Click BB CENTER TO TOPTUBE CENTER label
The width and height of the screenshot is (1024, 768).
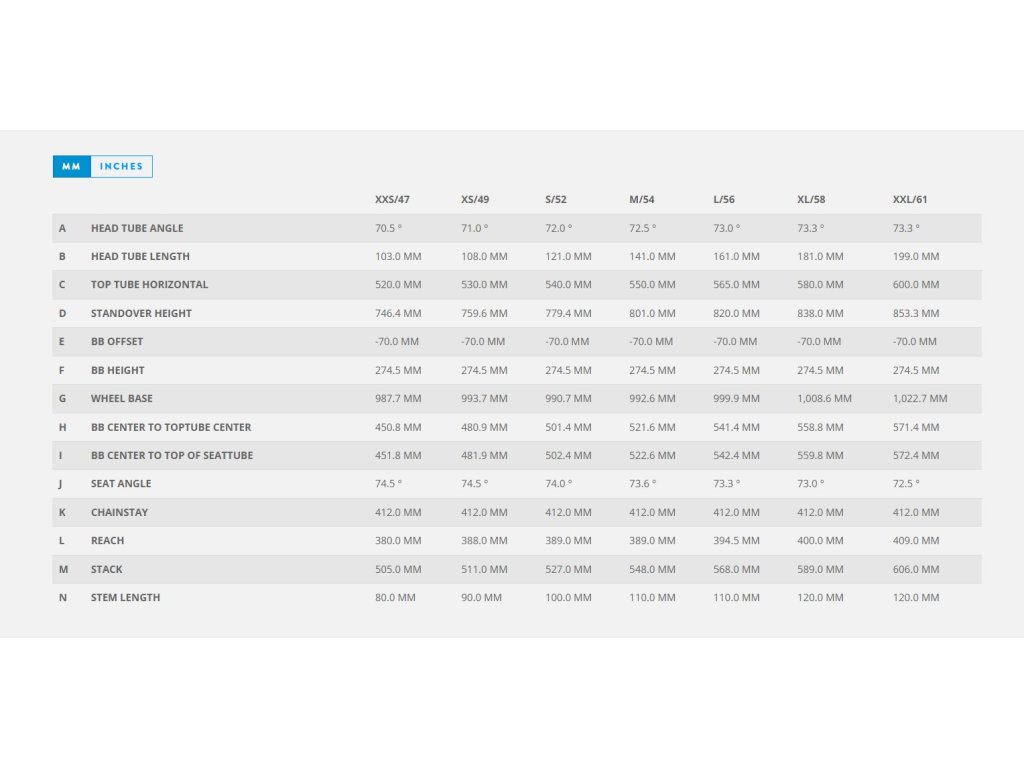(x=171, y=427)
